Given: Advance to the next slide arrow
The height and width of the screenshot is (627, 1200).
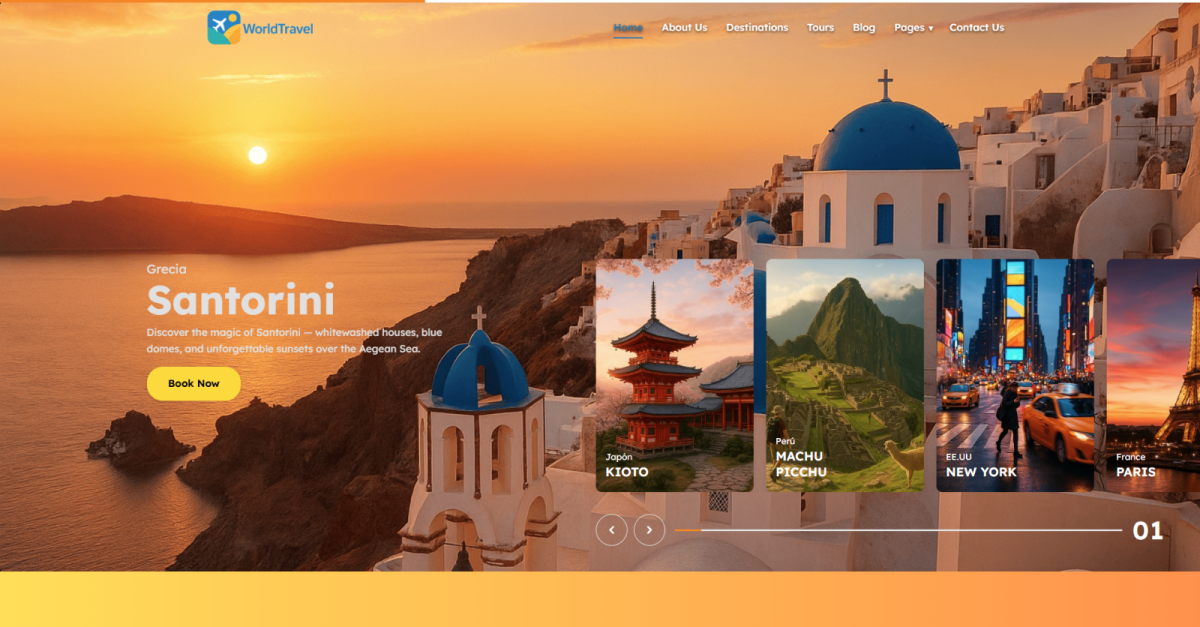Looking at the screenshot, I should (649, 530).
